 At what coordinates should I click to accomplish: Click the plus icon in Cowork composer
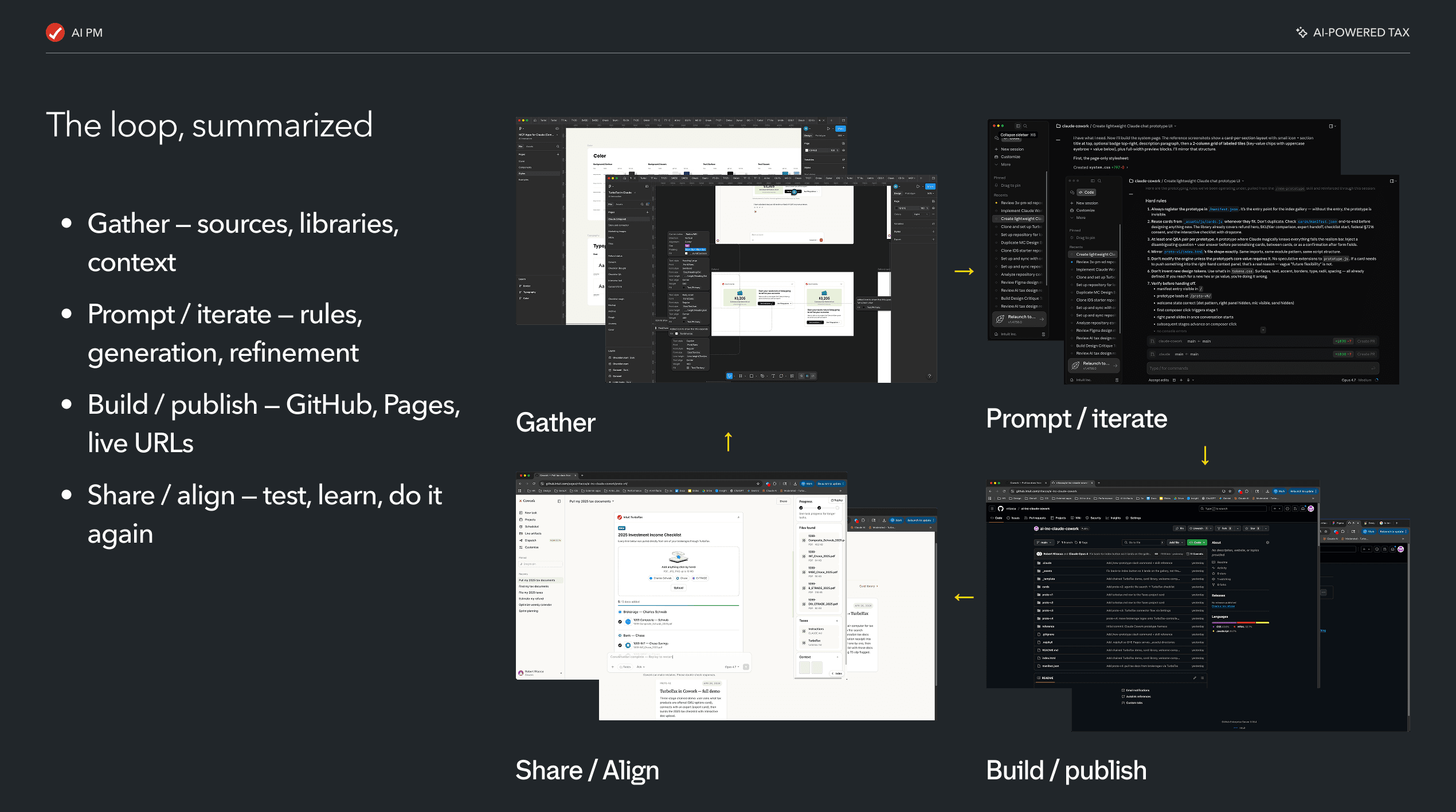(x=613, y=667)
